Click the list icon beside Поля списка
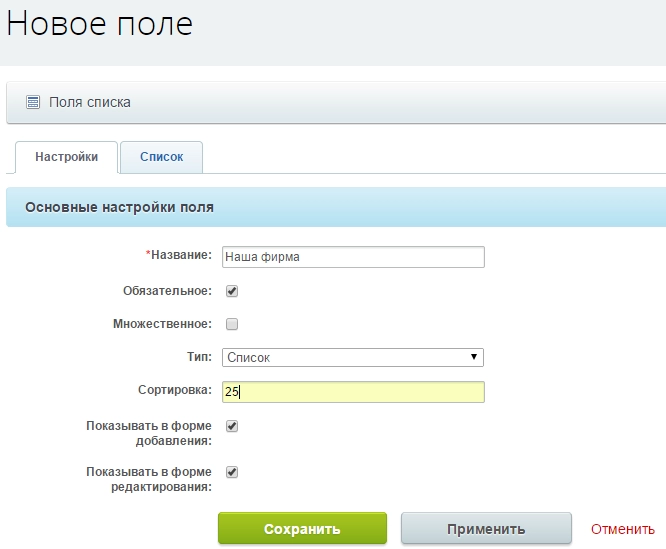Image resolution: width=666 pixels, height=549 pixels. point(33,102)
